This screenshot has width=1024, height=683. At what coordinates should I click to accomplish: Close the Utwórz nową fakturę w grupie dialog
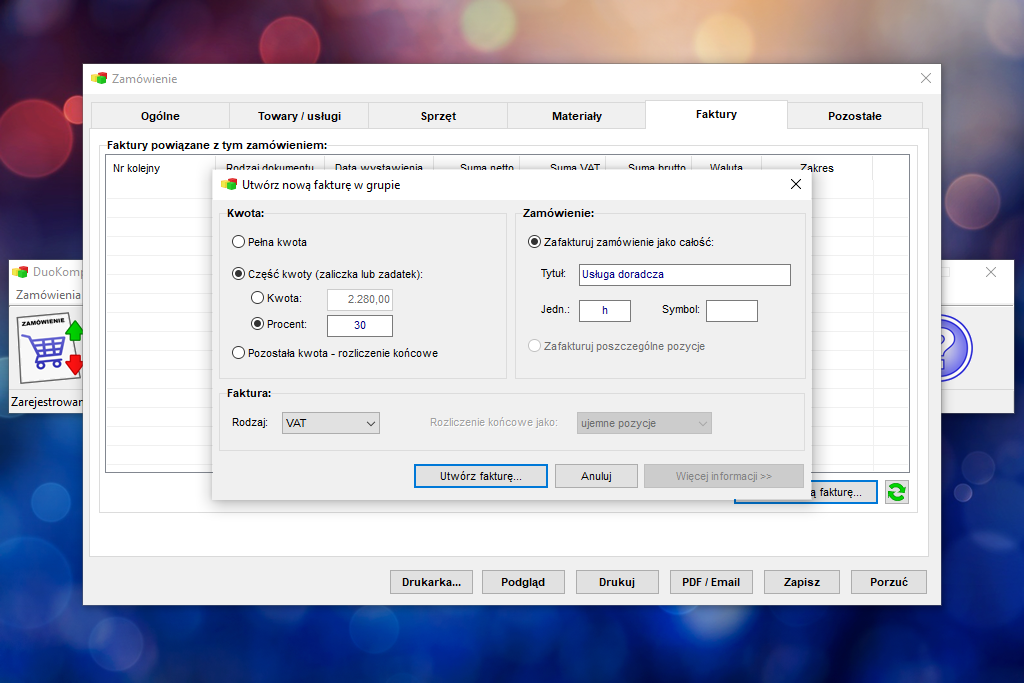point(795,184)
